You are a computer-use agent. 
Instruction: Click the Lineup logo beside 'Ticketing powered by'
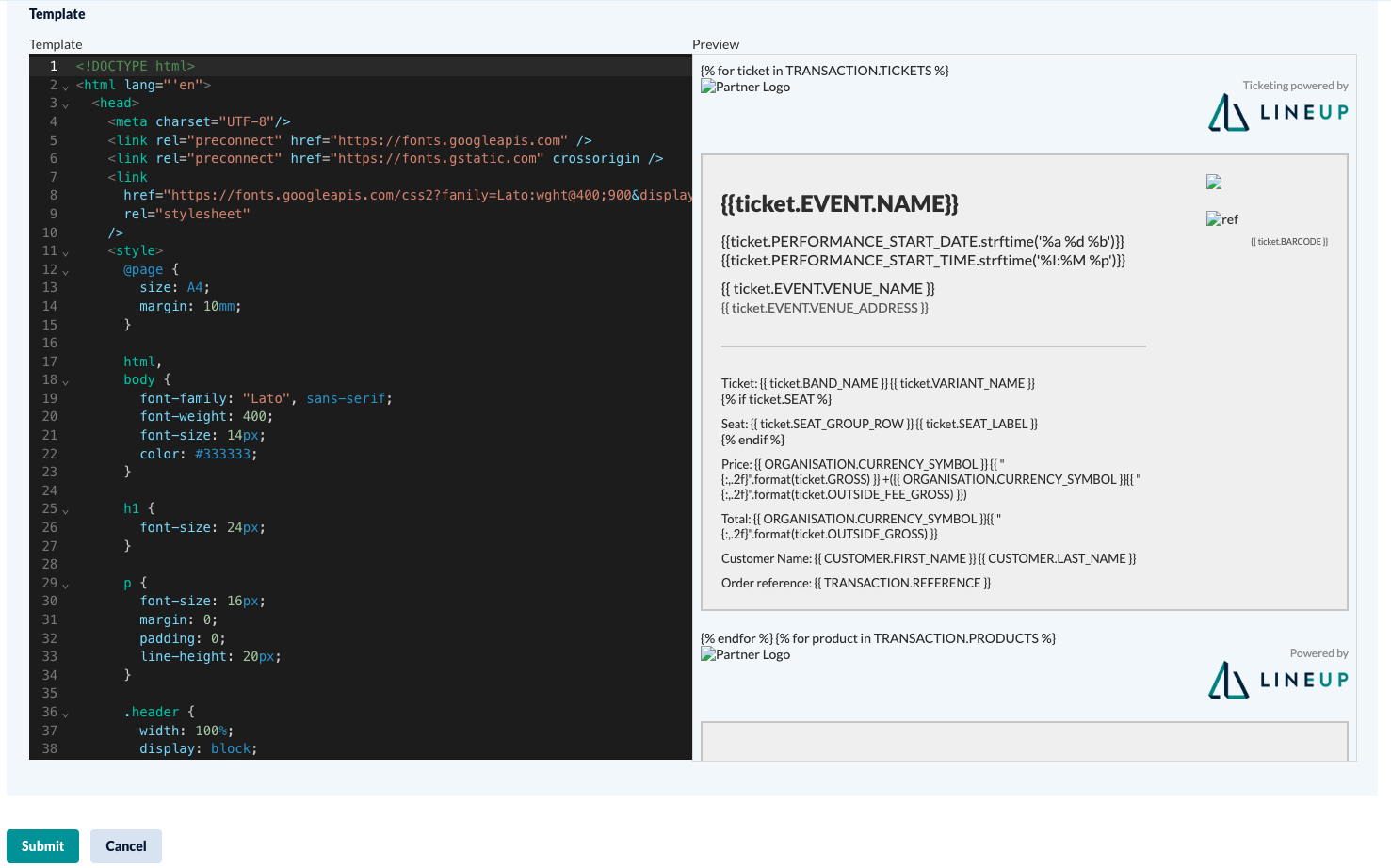[x=1278, y=112]
